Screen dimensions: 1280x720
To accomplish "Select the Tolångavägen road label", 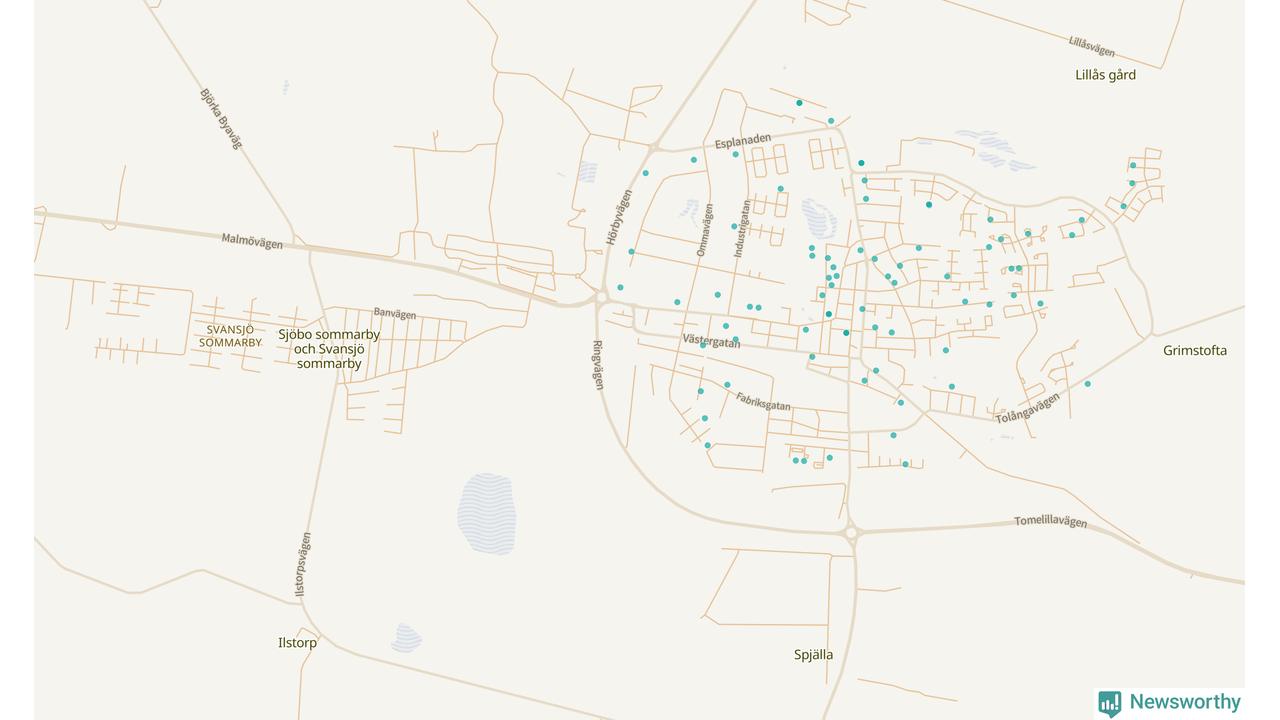I will click(x=1027, y=409).
